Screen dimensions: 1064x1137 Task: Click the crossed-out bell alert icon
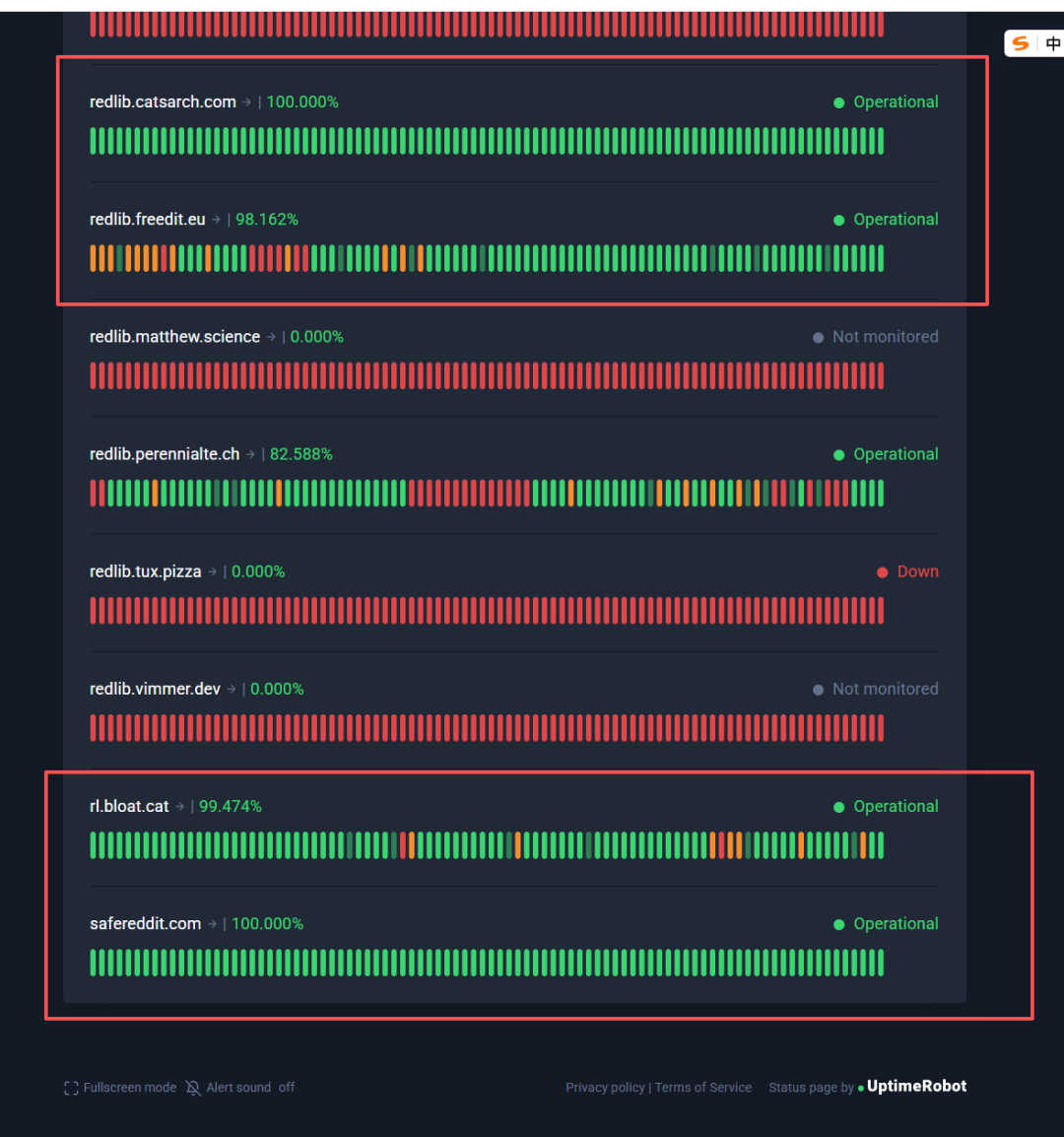pyautogui.click(x=193, y=1088)
